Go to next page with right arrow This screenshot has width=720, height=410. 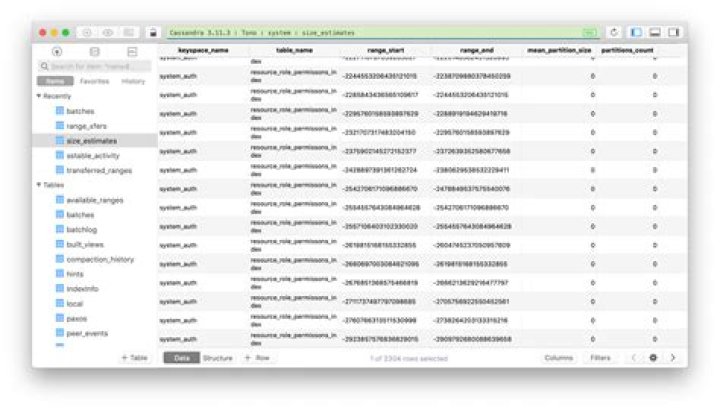(672, 357)
